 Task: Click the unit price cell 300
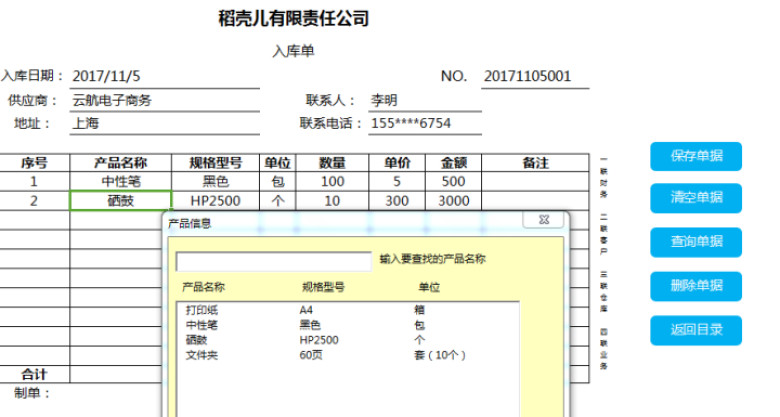pyautogui.click(x=397, y=201)
